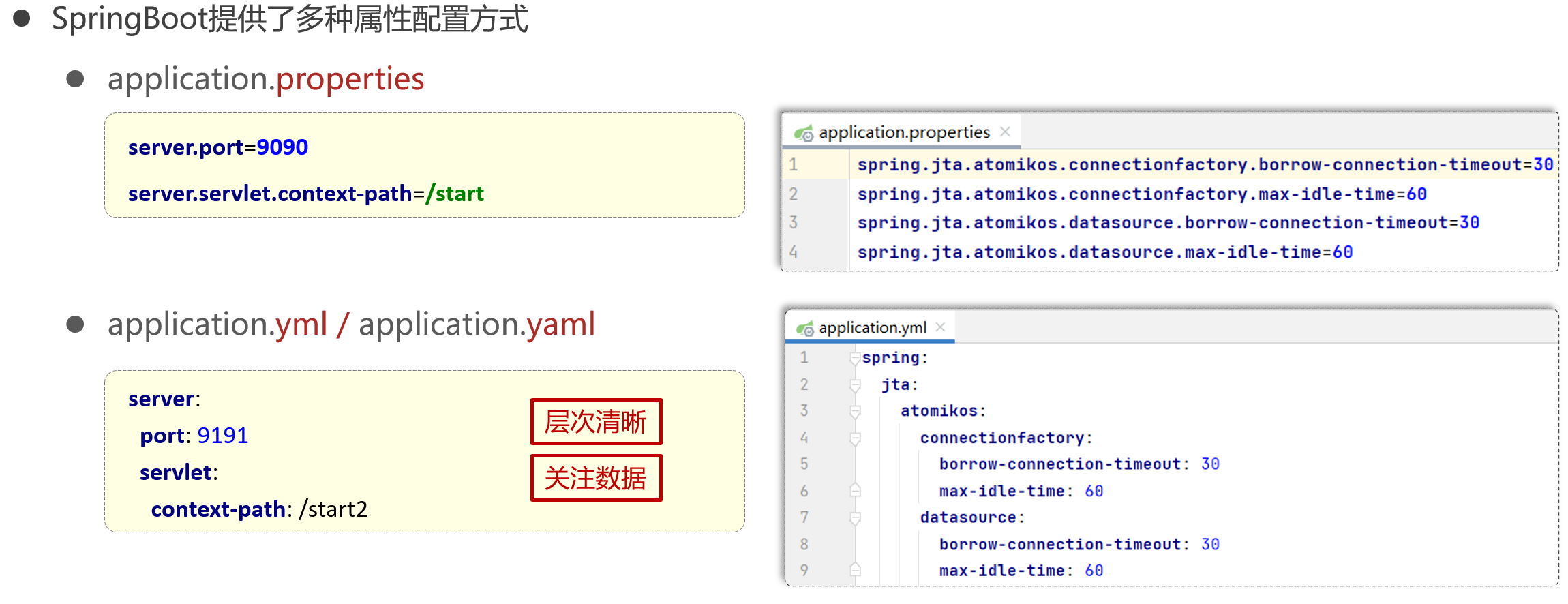Collapse the jta: block fold marker
This screenshot has width=1568, height=604.
(x=855, y=385)
